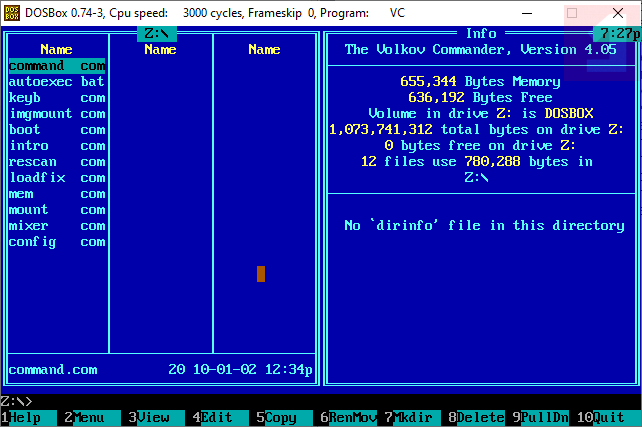Click the Volkov Commander version text
Screen dimensions: 642x427
point(480,50)
